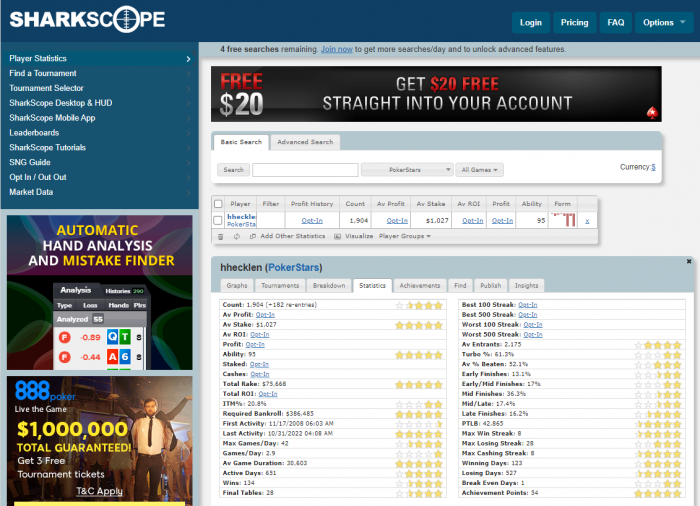
Task: Open SharkScope Mobile App menu item
Action: (x=100, y=118)
